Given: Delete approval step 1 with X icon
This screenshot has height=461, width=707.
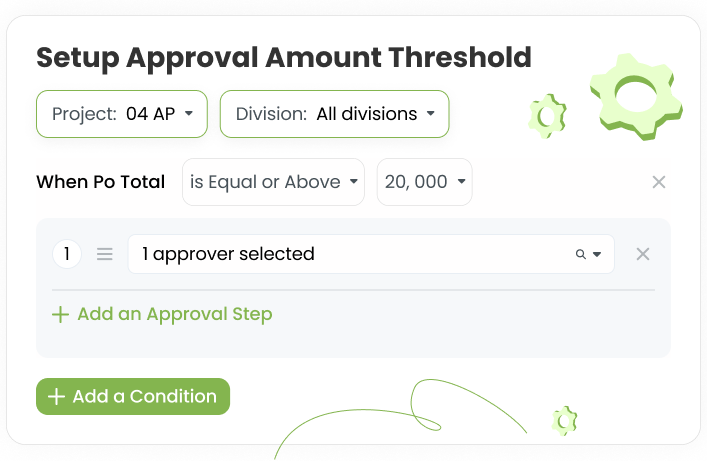Looking at the screenshot, I should tap(643, 254).
